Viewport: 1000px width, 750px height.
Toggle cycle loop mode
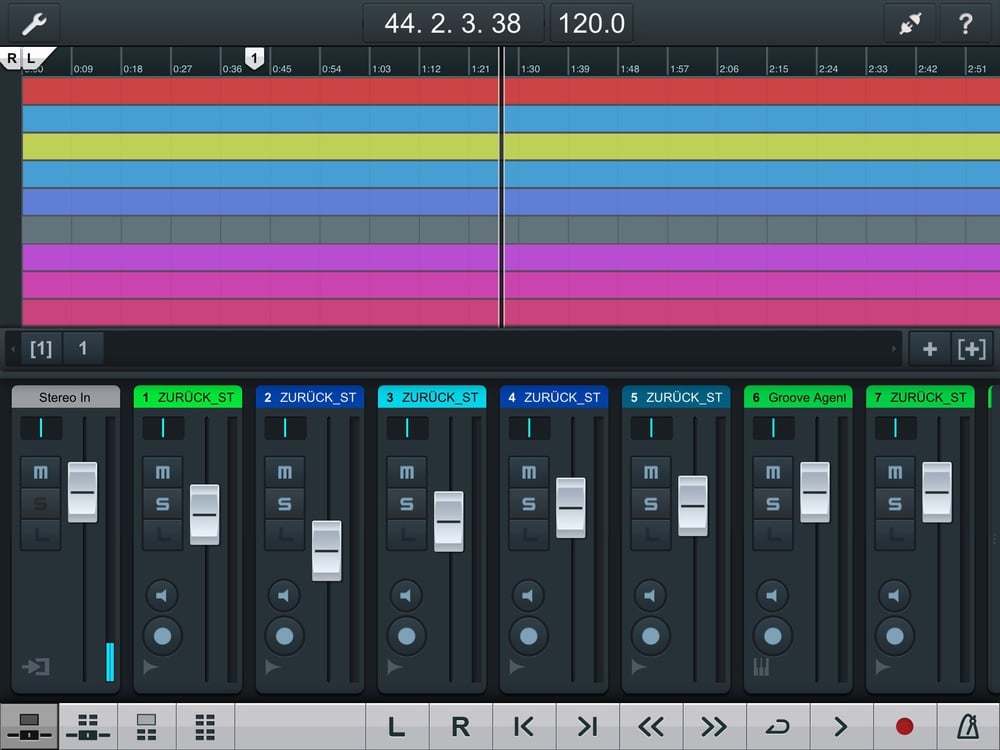(x=777, y=726)
